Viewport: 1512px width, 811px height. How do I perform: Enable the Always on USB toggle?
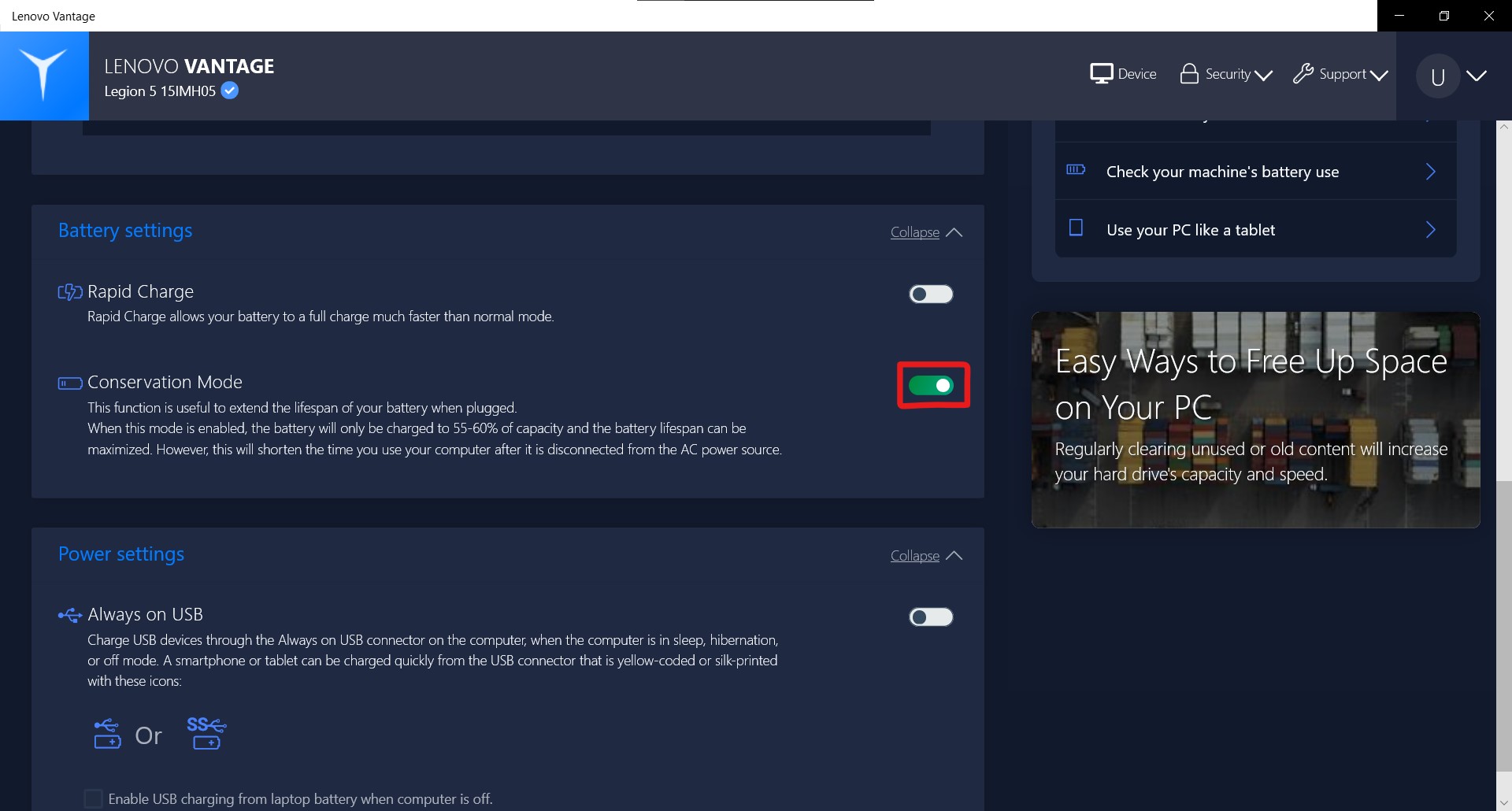pyautogui.click(x=931, y=617)
